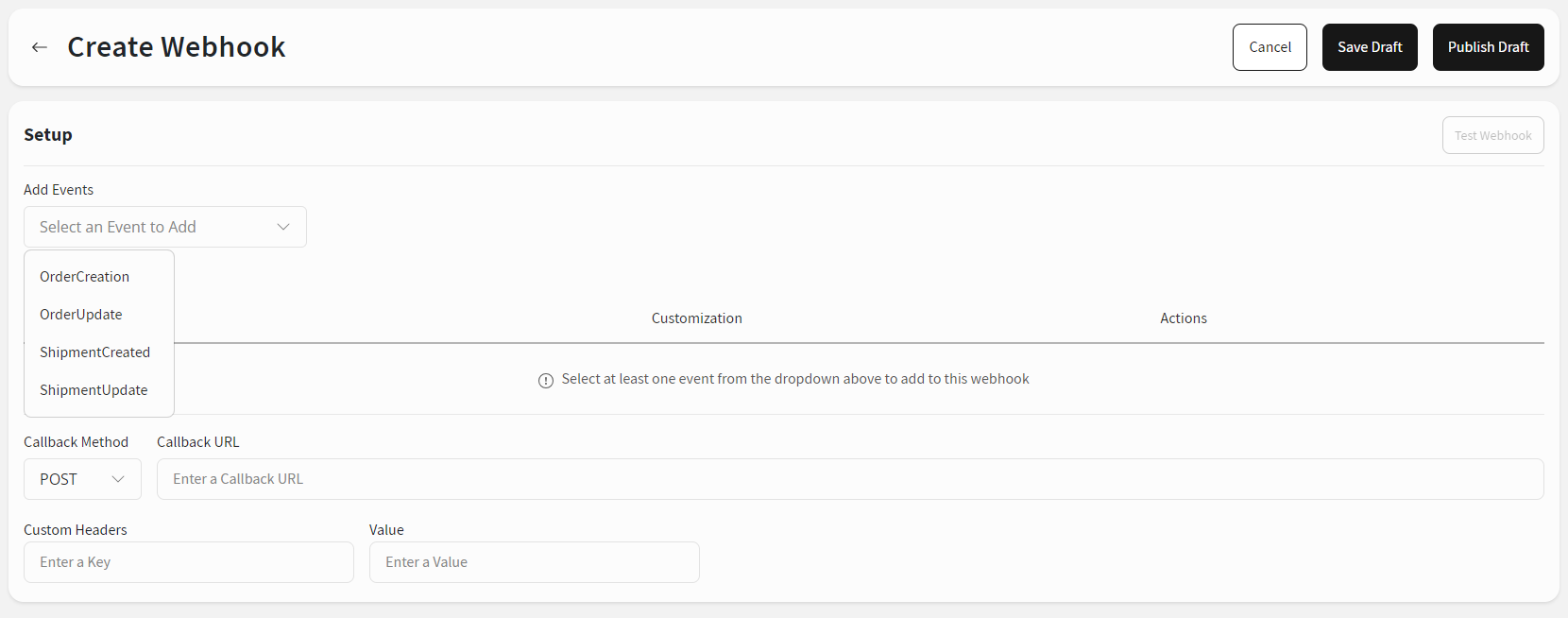
Task: Go back using the left arrow icon
Action: (x=40, y=47)
